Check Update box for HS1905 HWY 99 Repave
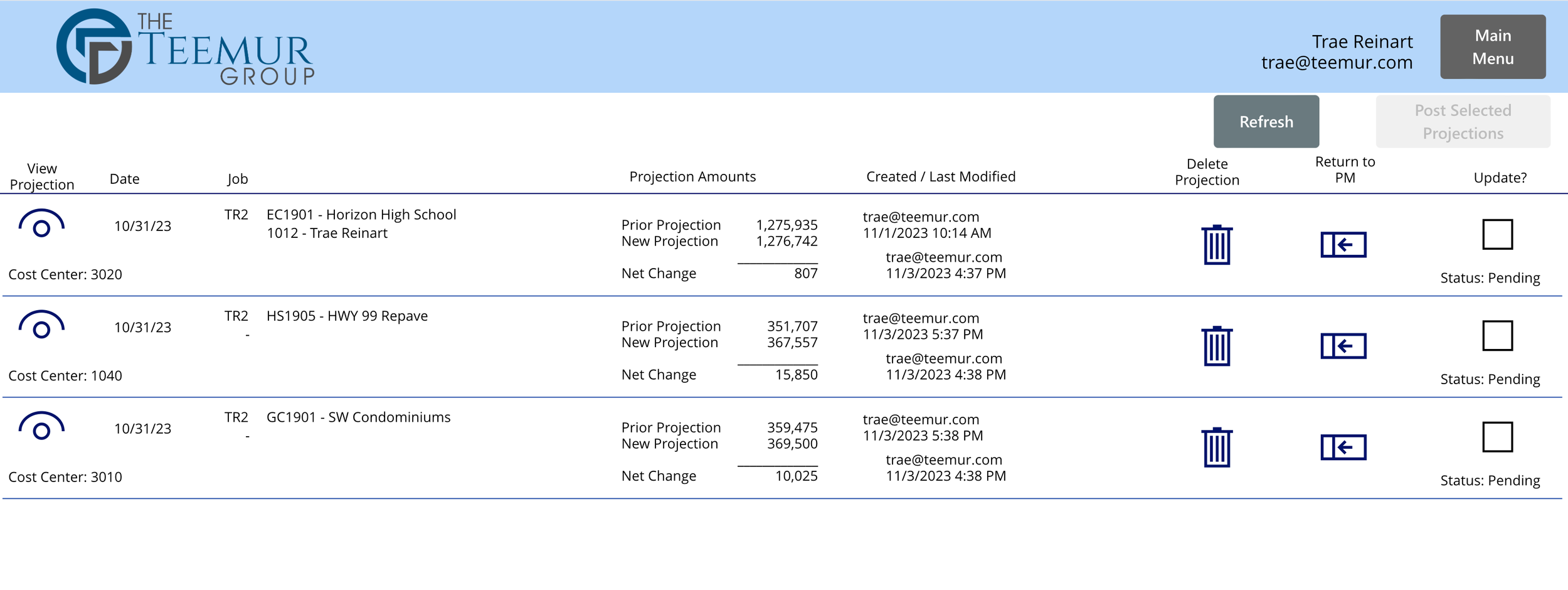Screen dimensions: 1568x590 pos(1498,336)
